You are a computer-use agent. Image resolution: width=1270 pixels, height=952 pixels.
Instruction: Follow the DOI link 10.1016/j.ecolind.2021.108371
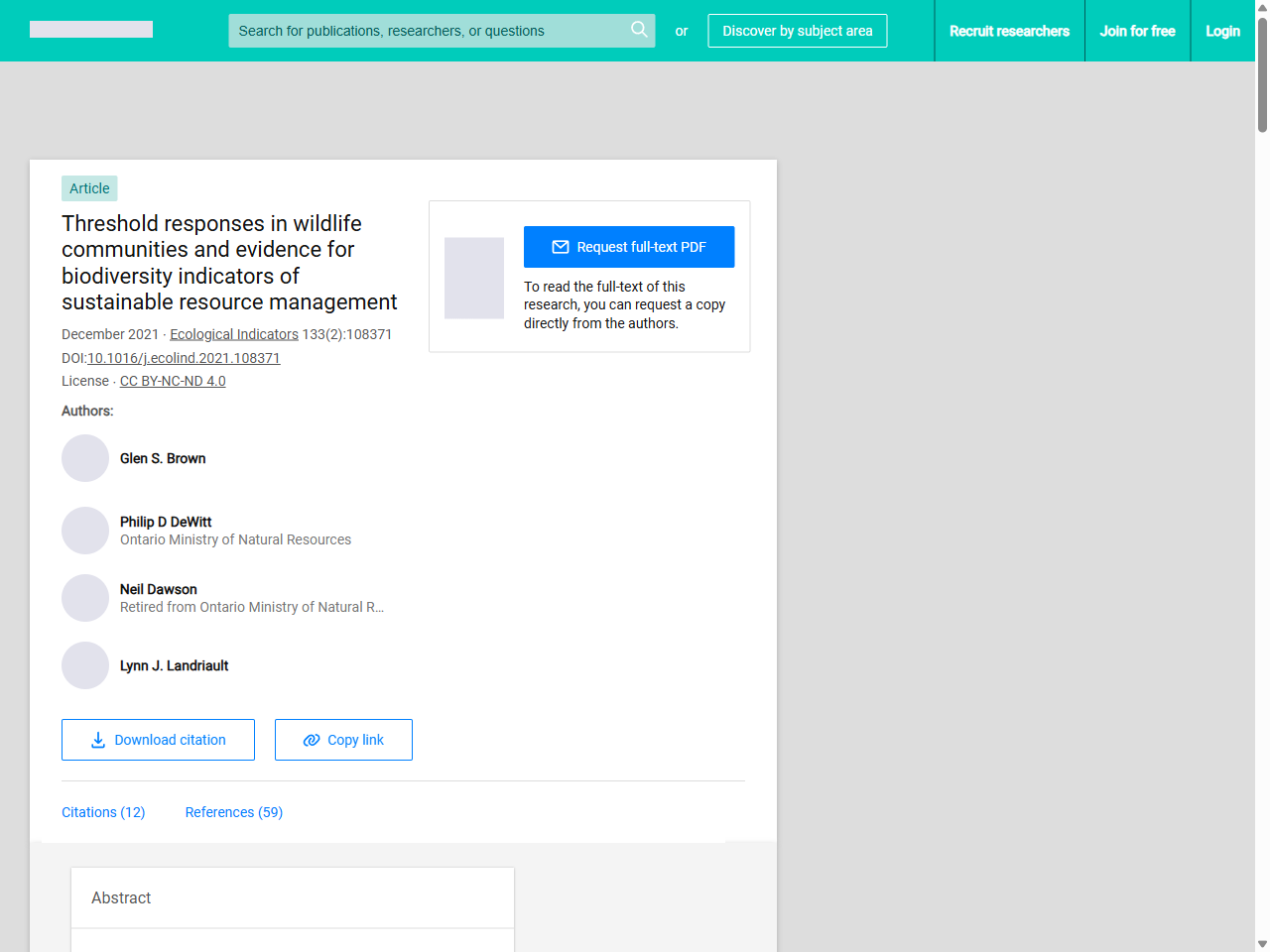coord(184,358)
